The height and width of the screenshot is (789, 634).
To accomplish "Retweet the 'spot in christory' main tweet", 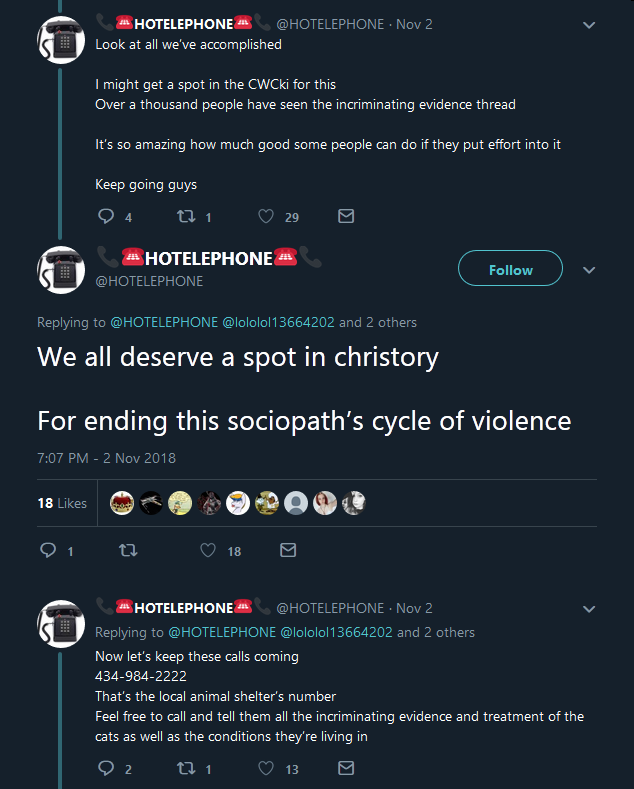I will point(128,550).
